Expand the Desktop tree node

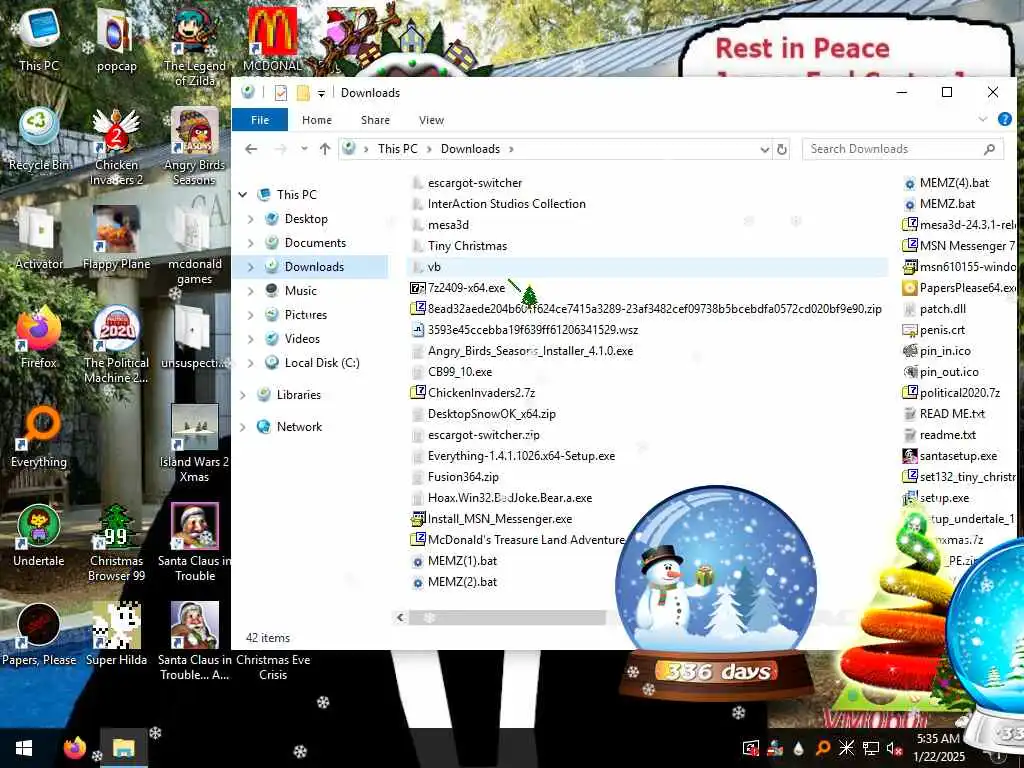[x=251, y=219]
